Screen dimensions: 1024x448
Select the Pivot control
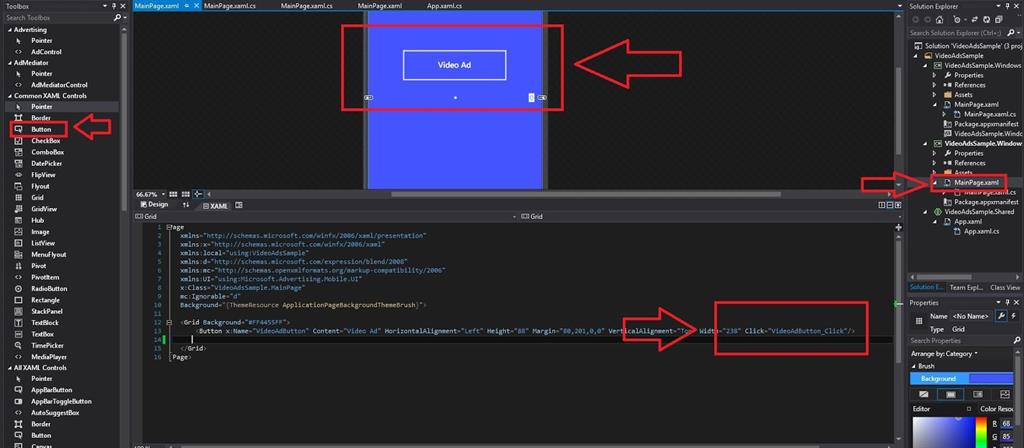point(39,266)
